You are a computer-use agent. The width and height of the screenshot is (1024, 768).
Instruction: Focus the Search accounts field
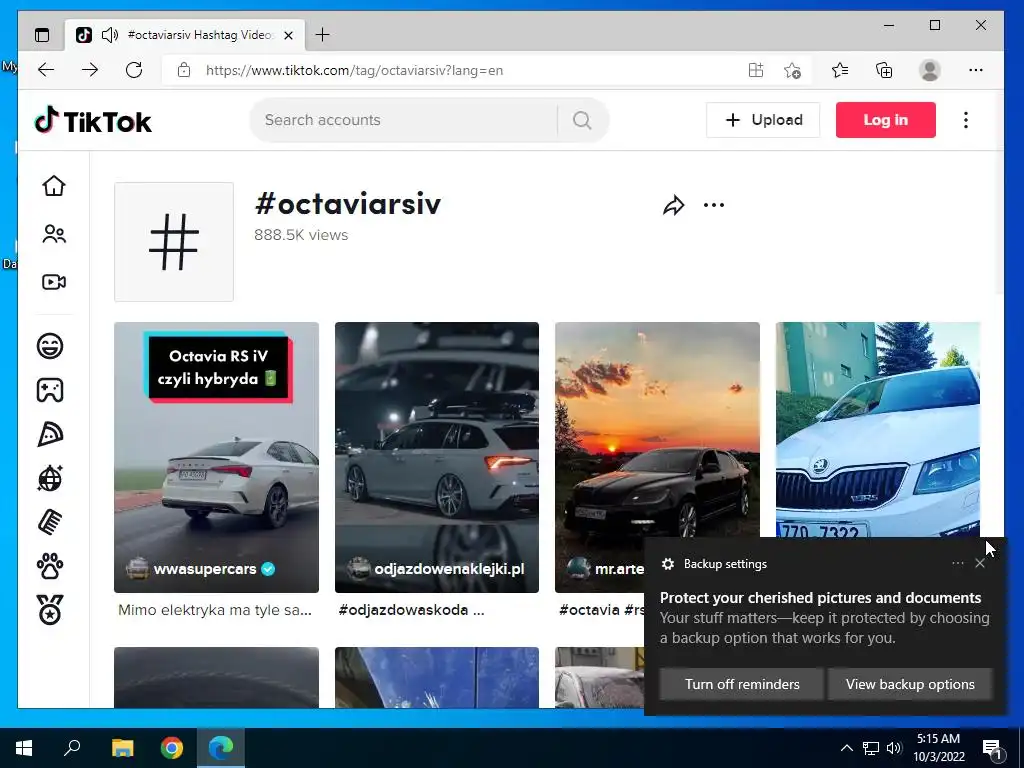(x=405, y=120)
